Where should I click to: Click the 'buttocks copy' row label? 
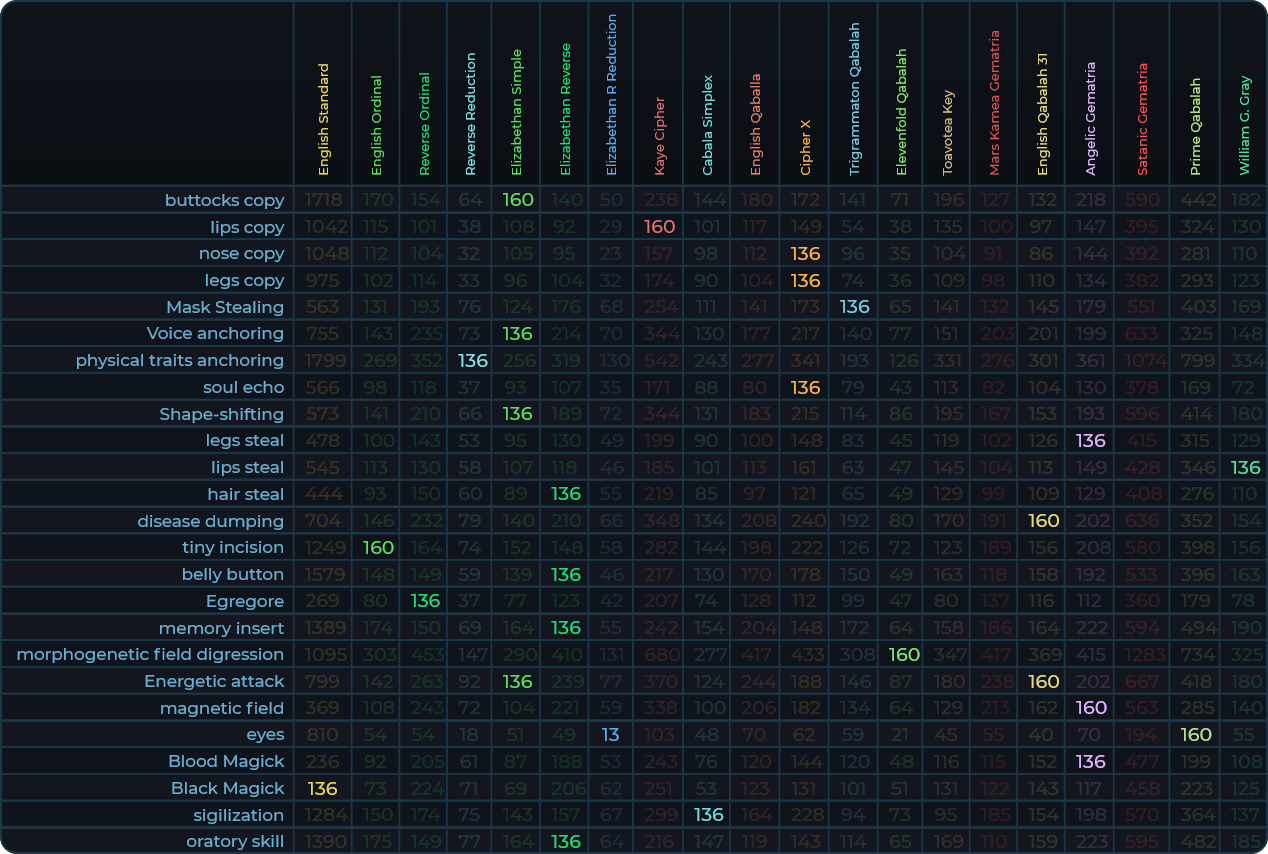tap(224, 200)
